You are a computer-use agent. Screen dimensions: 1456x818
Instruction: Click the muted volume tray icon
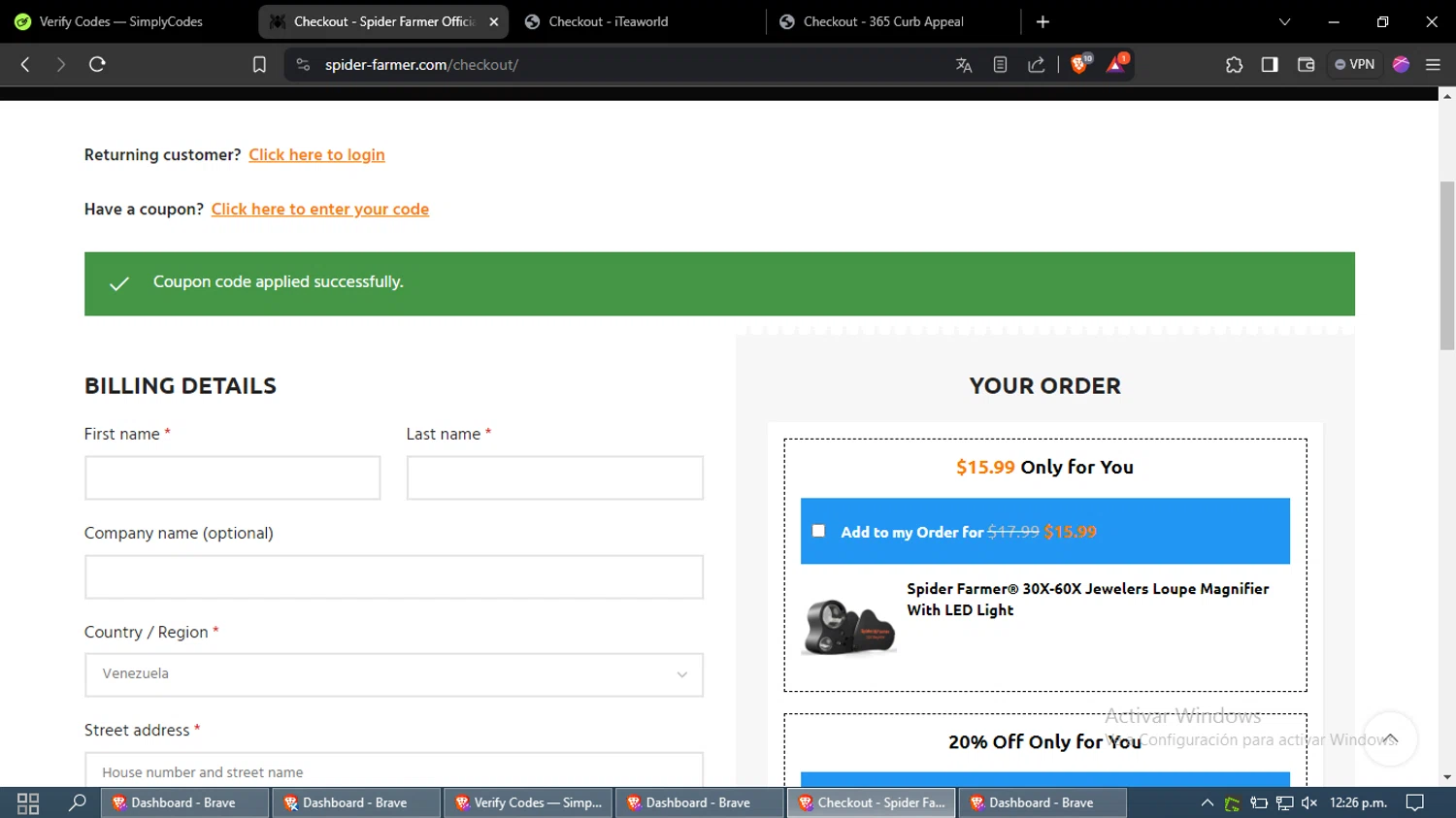click(x=1309, y=802)
